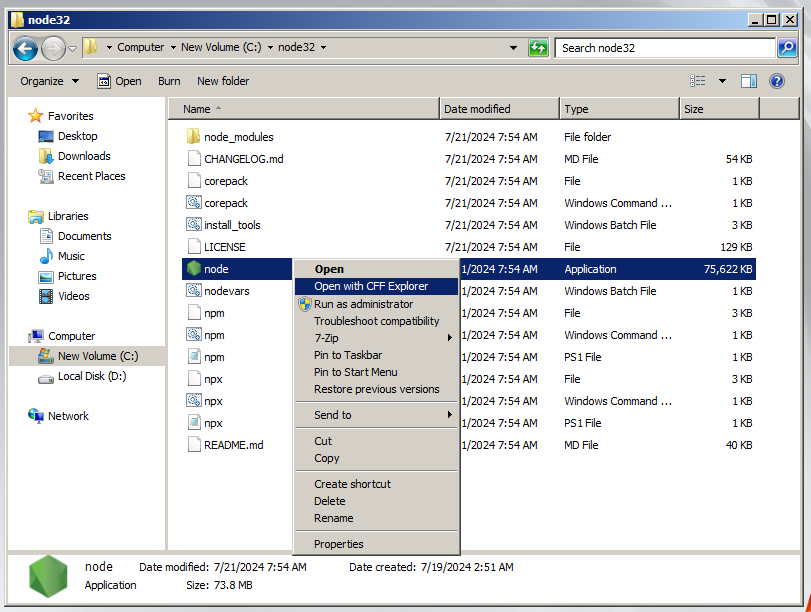Choose Rename in the context menu
This screenshot has height=612, width=811.
pos(376,518)
